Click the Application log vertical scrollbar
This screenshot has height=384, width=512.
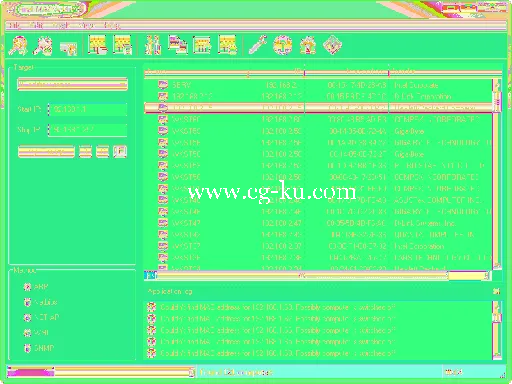click(x=497, y=330)
